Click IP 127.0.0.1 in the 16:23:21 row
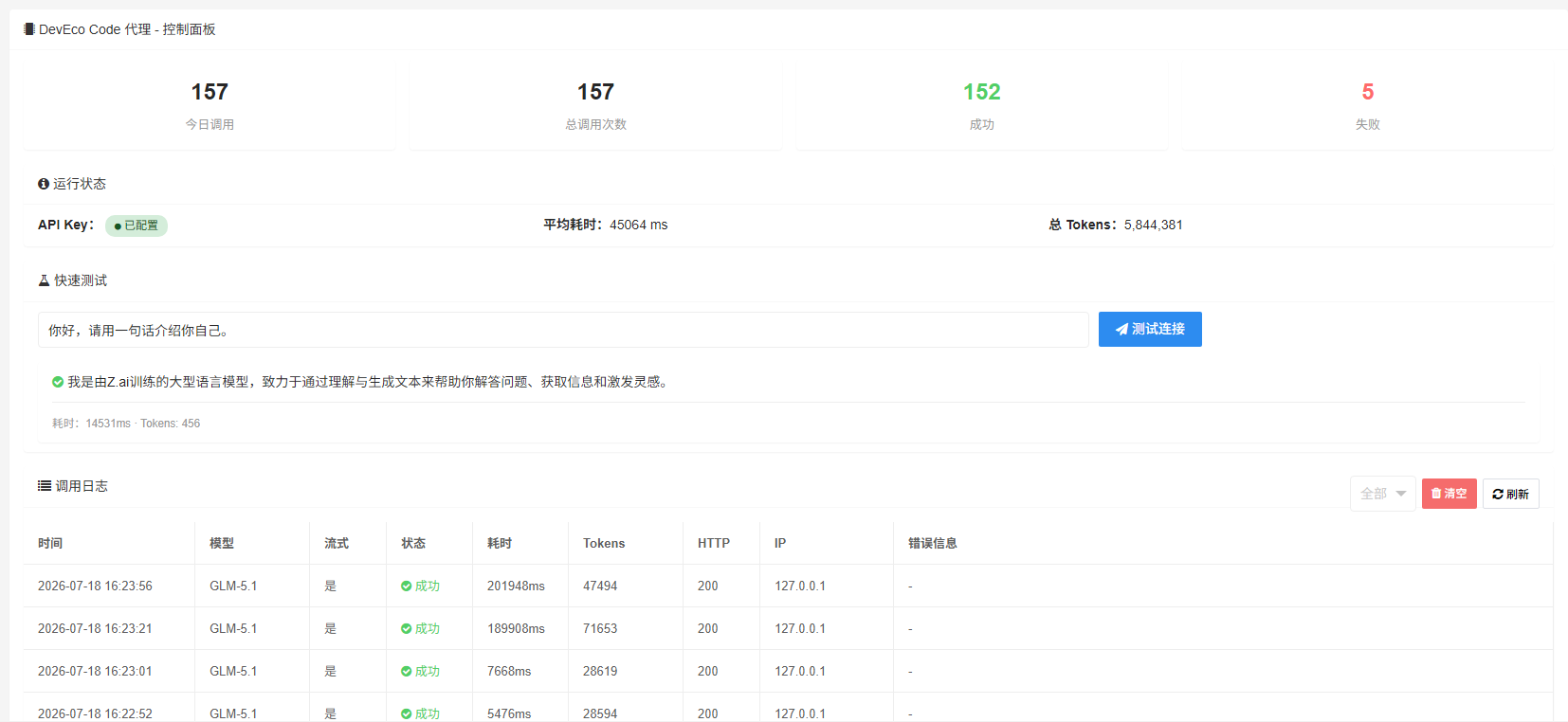 point(800,629)
